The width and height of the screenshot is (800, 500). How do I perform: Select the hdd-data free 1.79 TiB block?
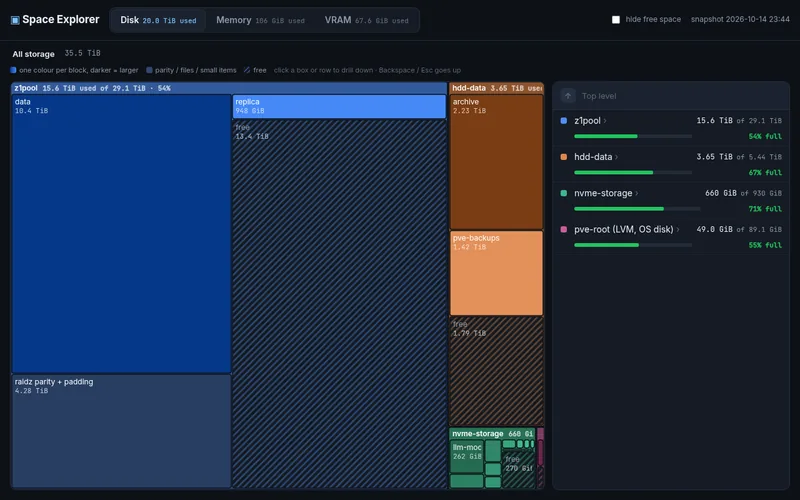click(496, 371)
